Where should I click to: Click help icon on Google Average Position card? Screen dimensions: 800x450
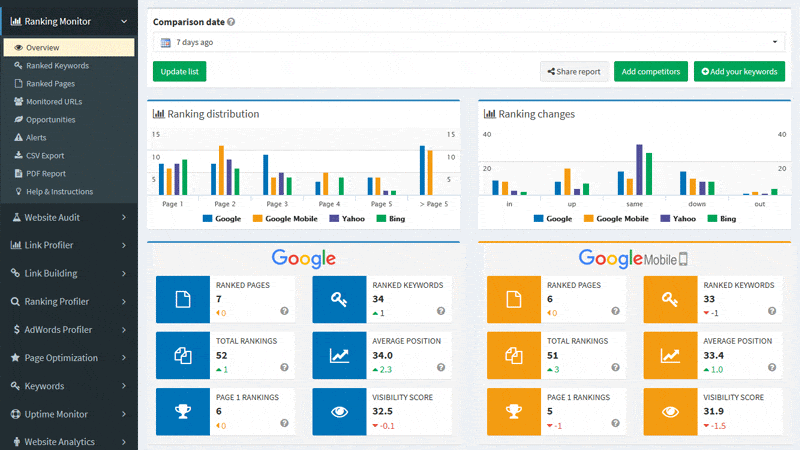pyautogui.click(x=441, y=367)
